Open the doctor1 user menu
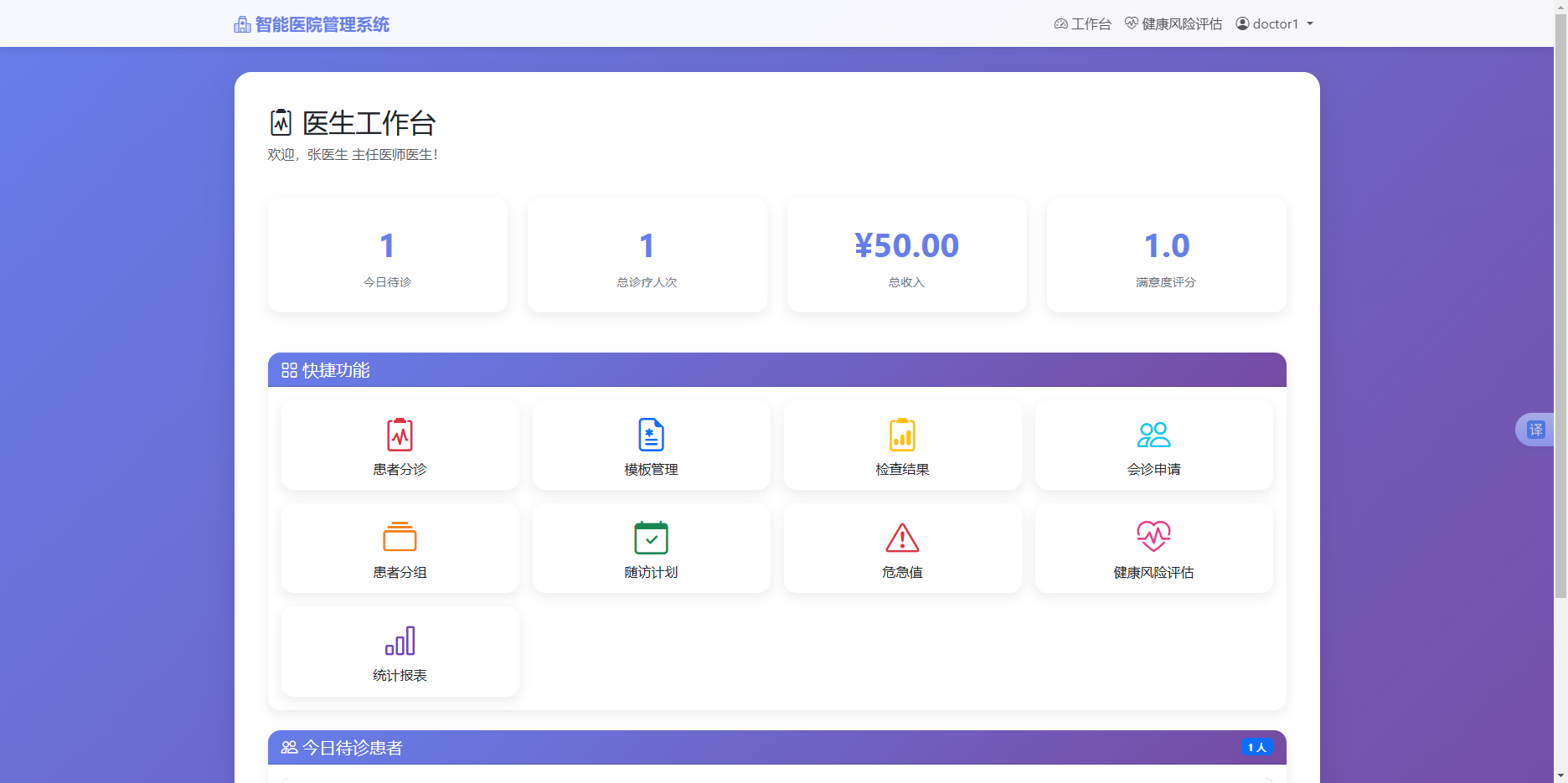Image resolution: width=1568 pixels, height=783 pixels. tap(1274, 23)
